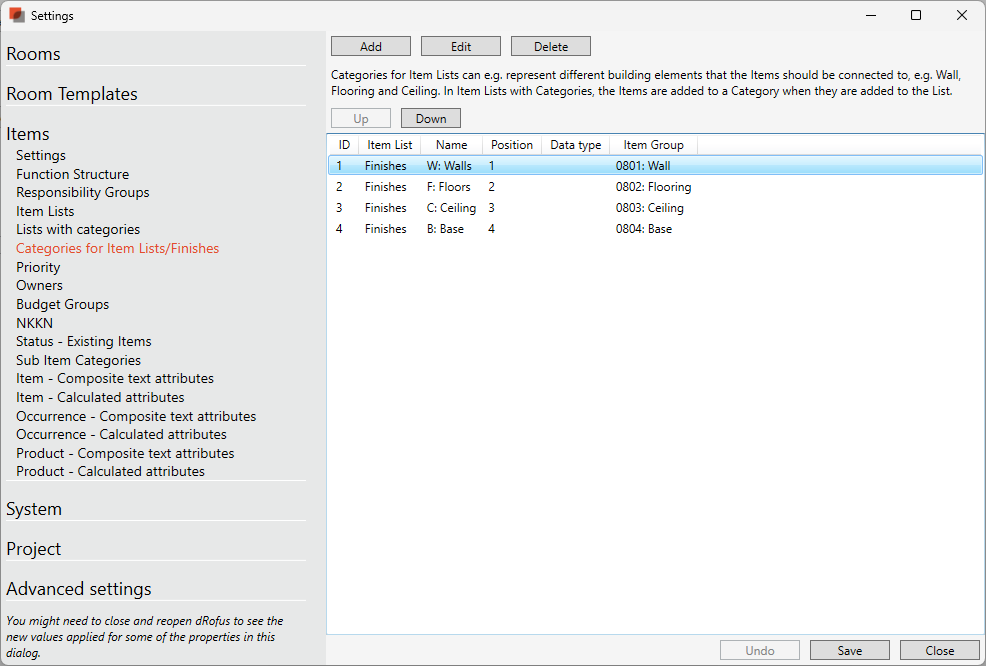Move selected row Down
Screen dimensions: 986x666
tap(431, 119)
